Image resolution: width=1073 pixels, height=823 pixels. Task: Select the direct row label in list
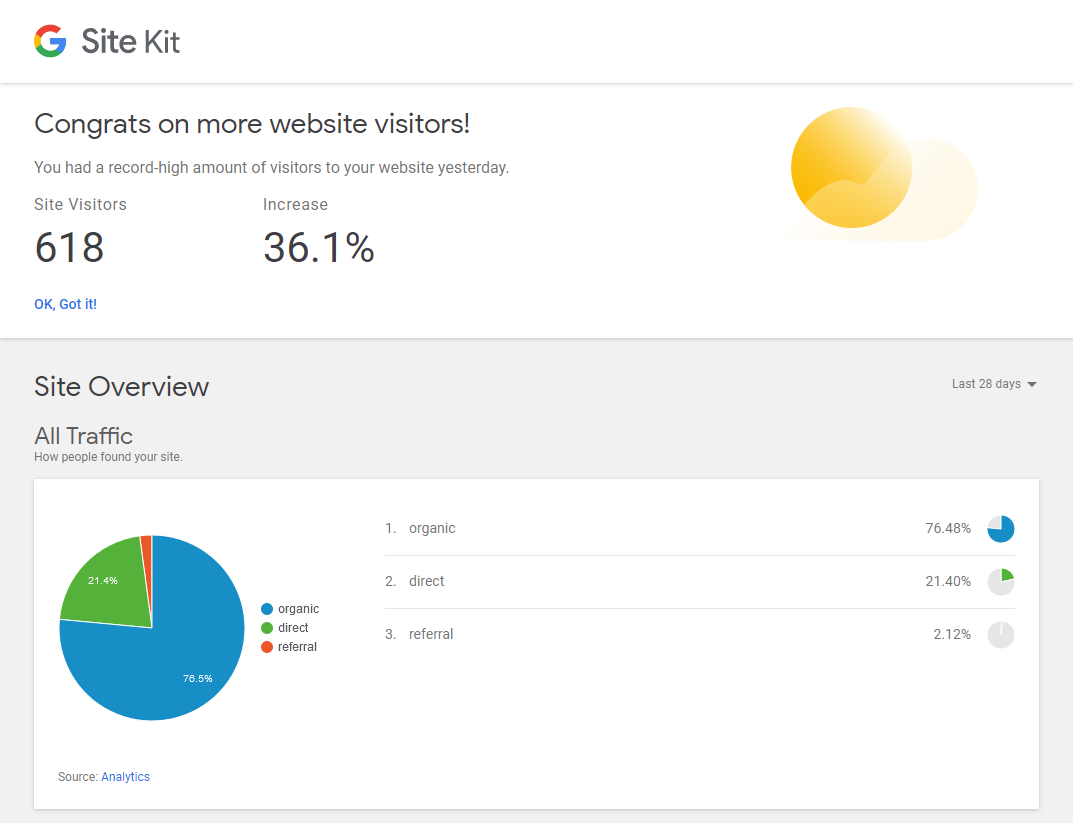(426, 581)
